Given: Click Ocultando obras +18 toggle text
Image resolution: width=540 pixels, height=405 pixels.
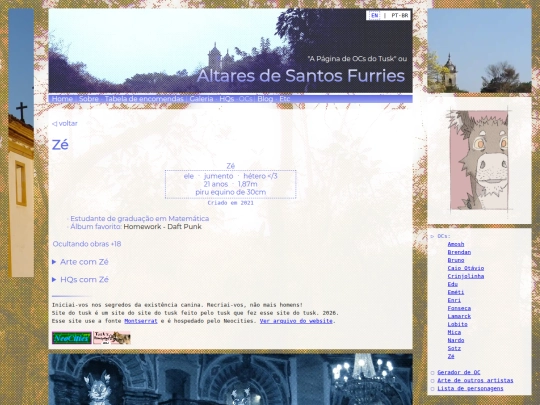Looking at the screenshot, I should tap(87, 244).
